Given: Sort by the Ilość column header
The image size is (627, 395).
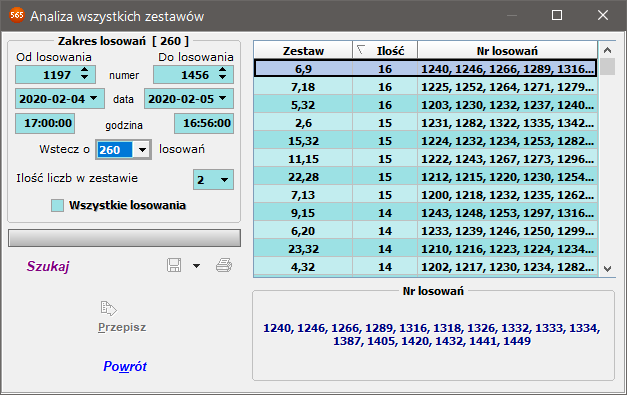Looking at the screenshot, I should click(x=385, y=51).
